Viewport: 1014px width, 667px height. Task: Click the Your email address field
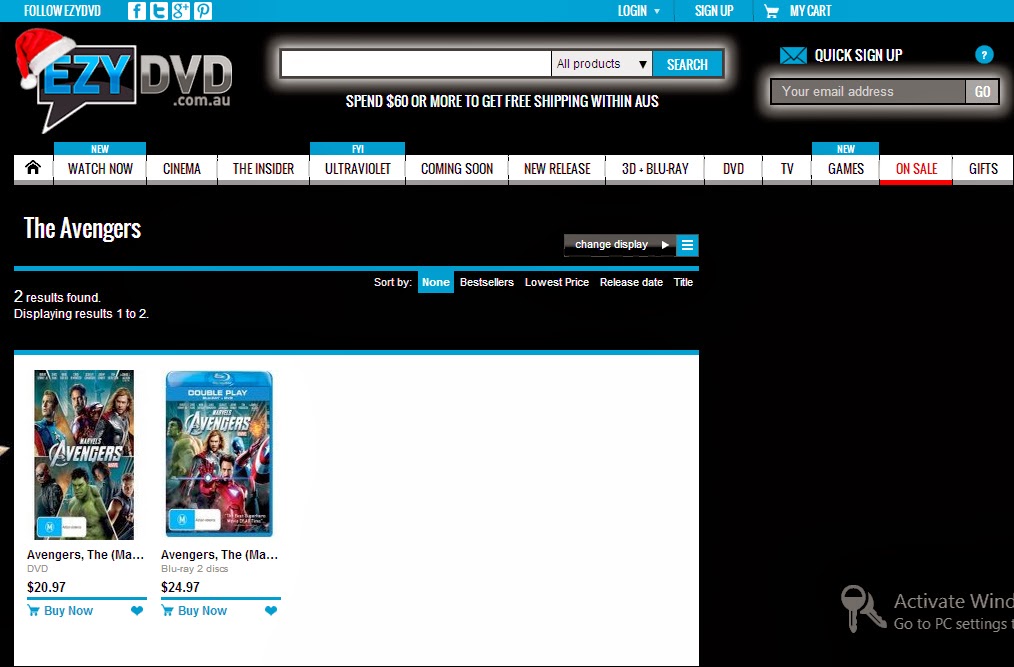(x=868, y=92)
